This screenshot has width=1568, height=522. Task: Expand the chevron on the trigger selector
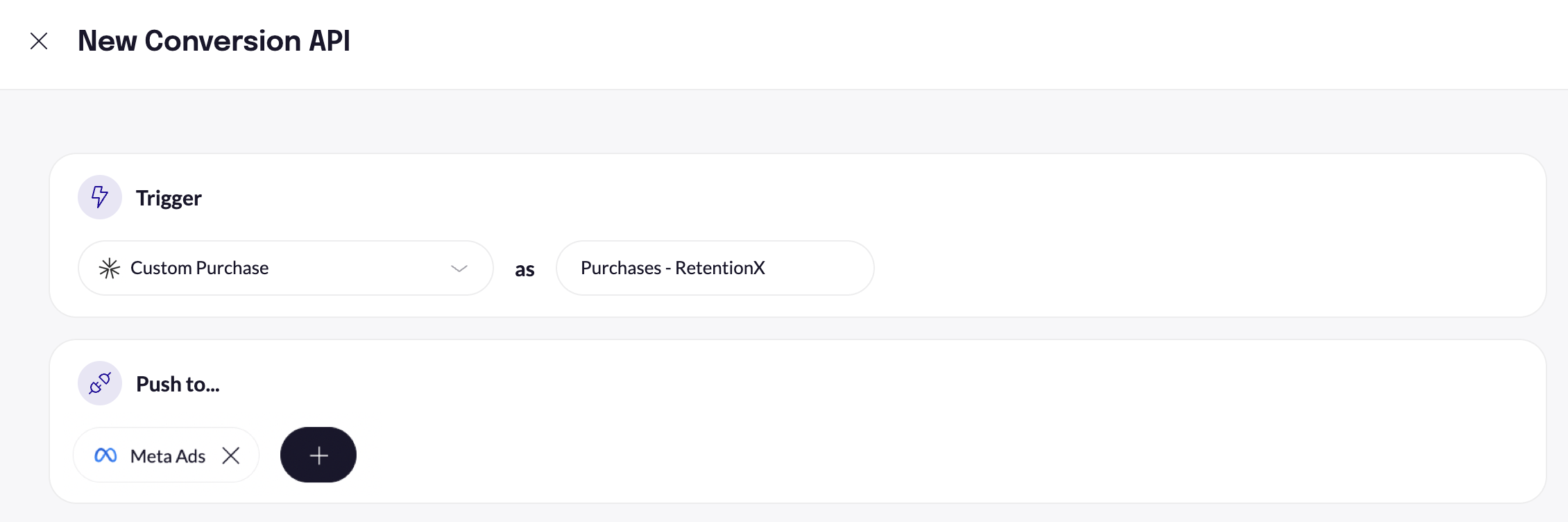tap(458, 268)
